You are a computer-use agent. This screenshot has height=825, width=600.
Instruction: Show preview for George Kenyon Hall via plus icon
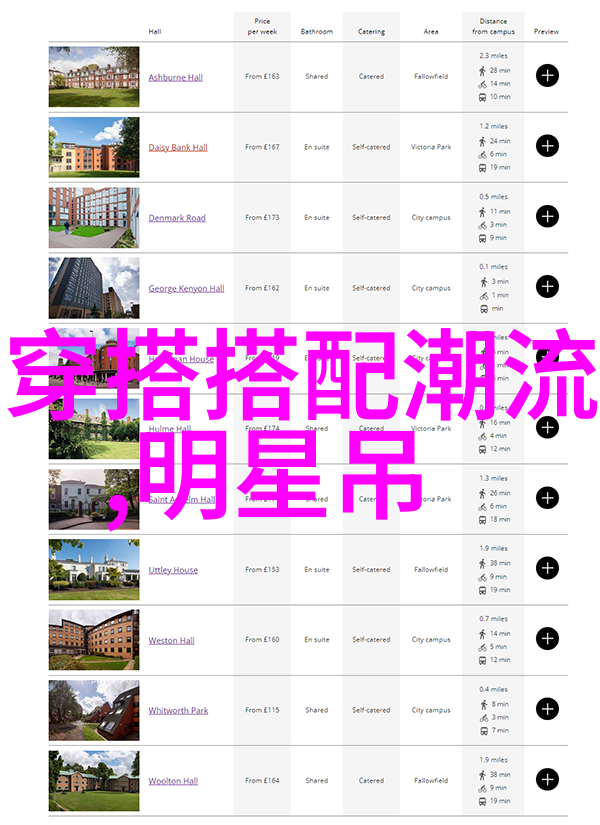click(547, 287)
